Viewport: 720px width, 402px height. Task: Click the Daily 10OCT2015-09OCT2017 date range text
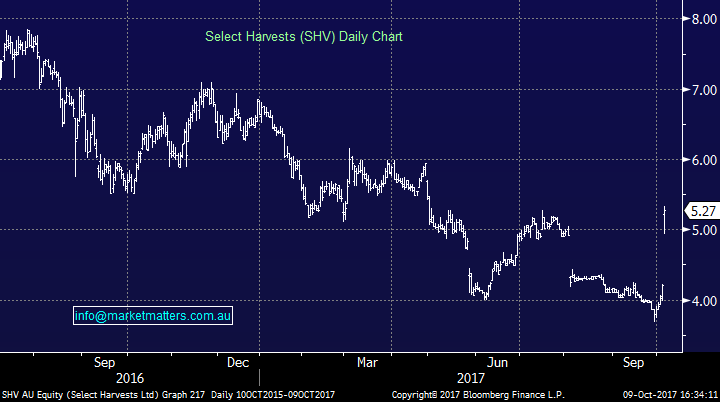pos(273,395)
